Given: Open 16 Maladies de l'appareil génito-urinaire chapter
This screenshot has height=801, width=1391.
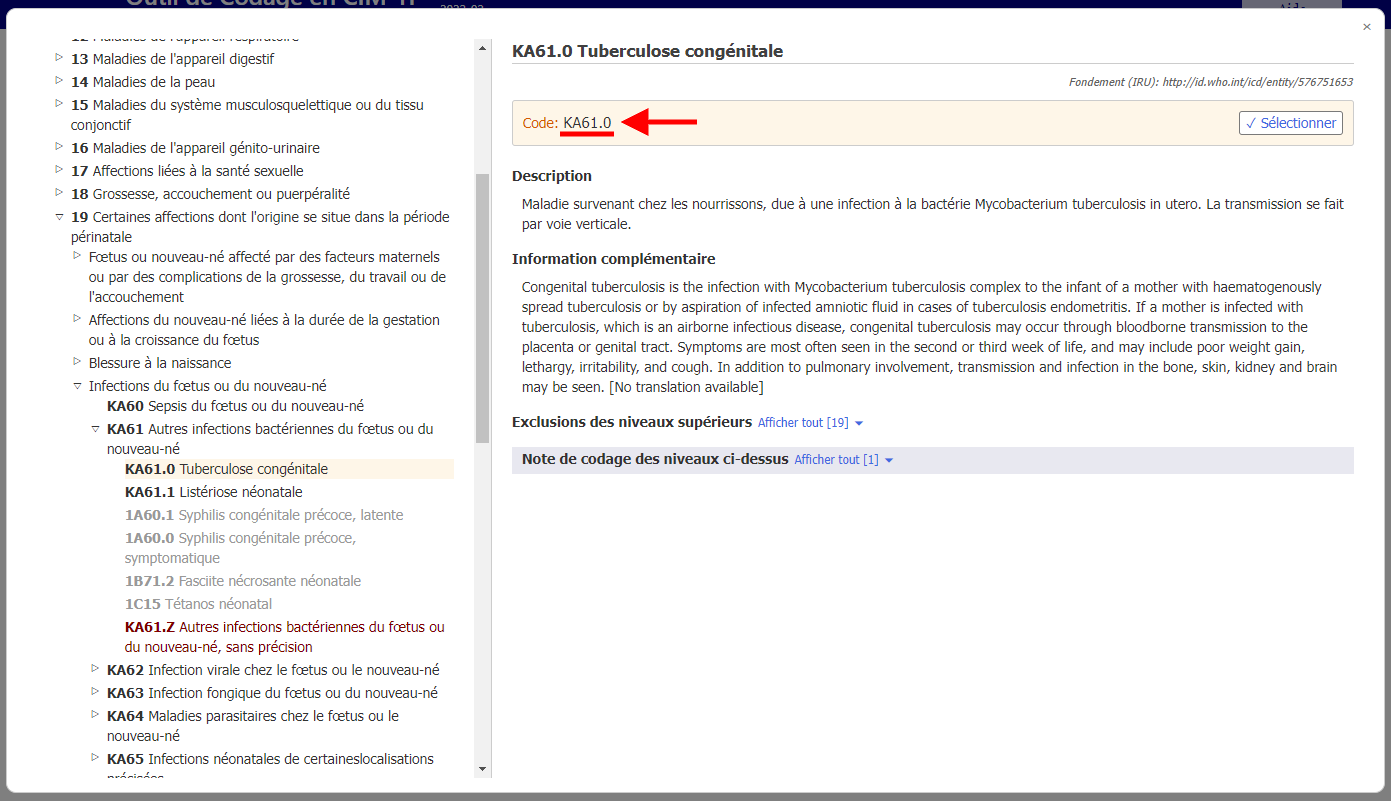Looking at the screenshot, I should pos(195,148).
